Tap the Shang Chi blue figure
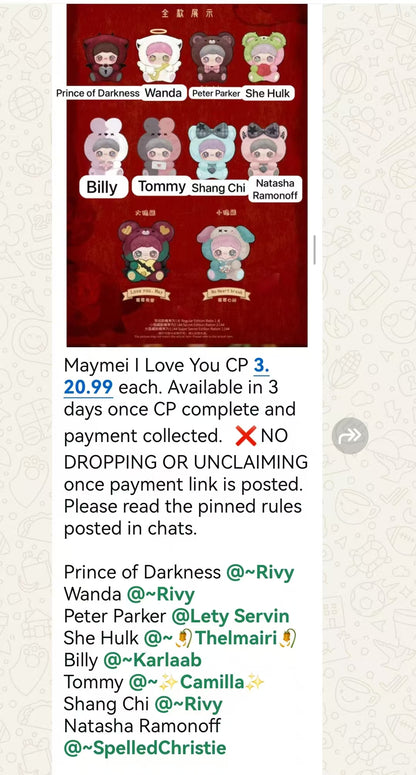The width and height of the screenshot is (416, 775). pos(212,151)
